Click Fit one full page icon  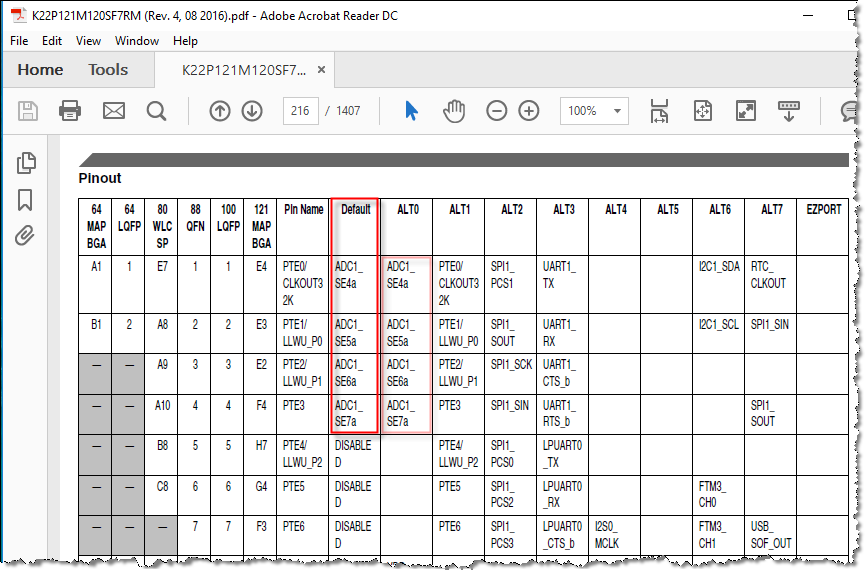coord(702,111)
